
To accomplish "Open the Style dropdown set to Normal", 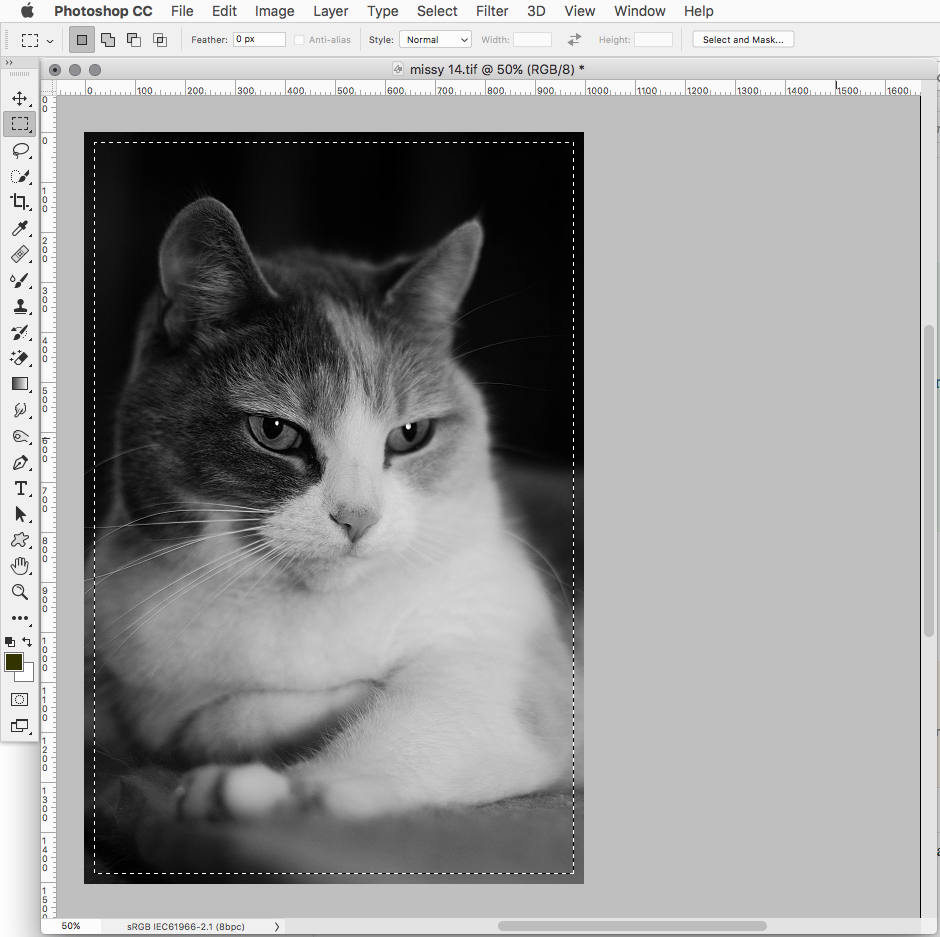I will [x=435, y=40].
